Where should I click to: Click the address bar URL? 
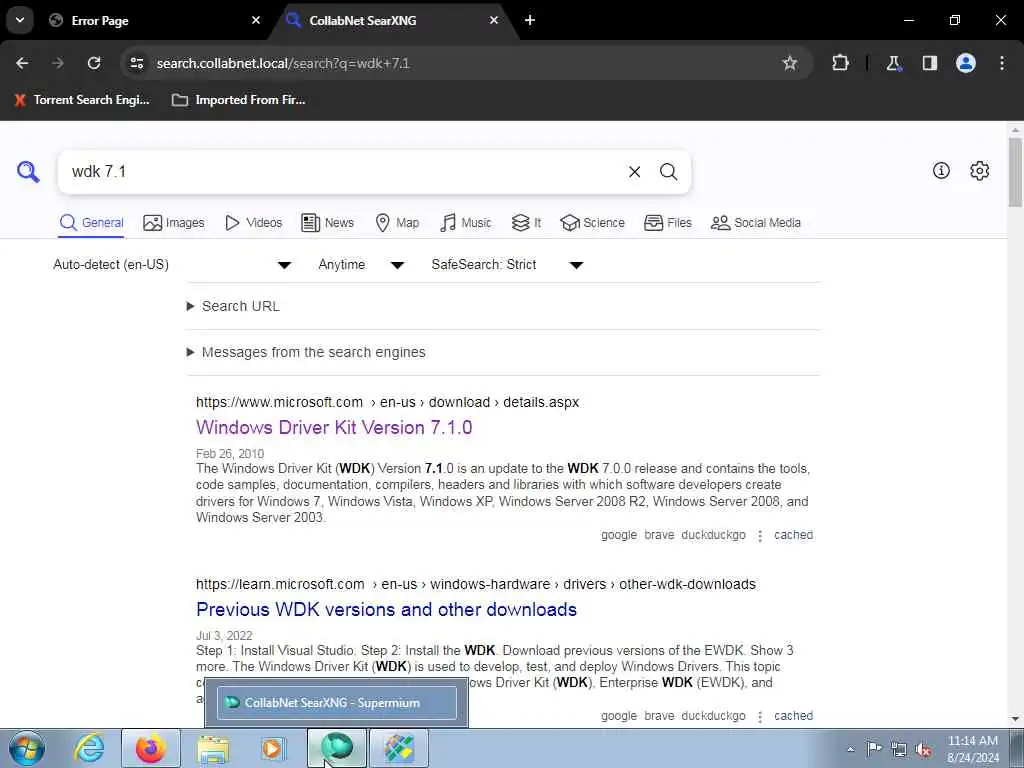pos(283,63)
